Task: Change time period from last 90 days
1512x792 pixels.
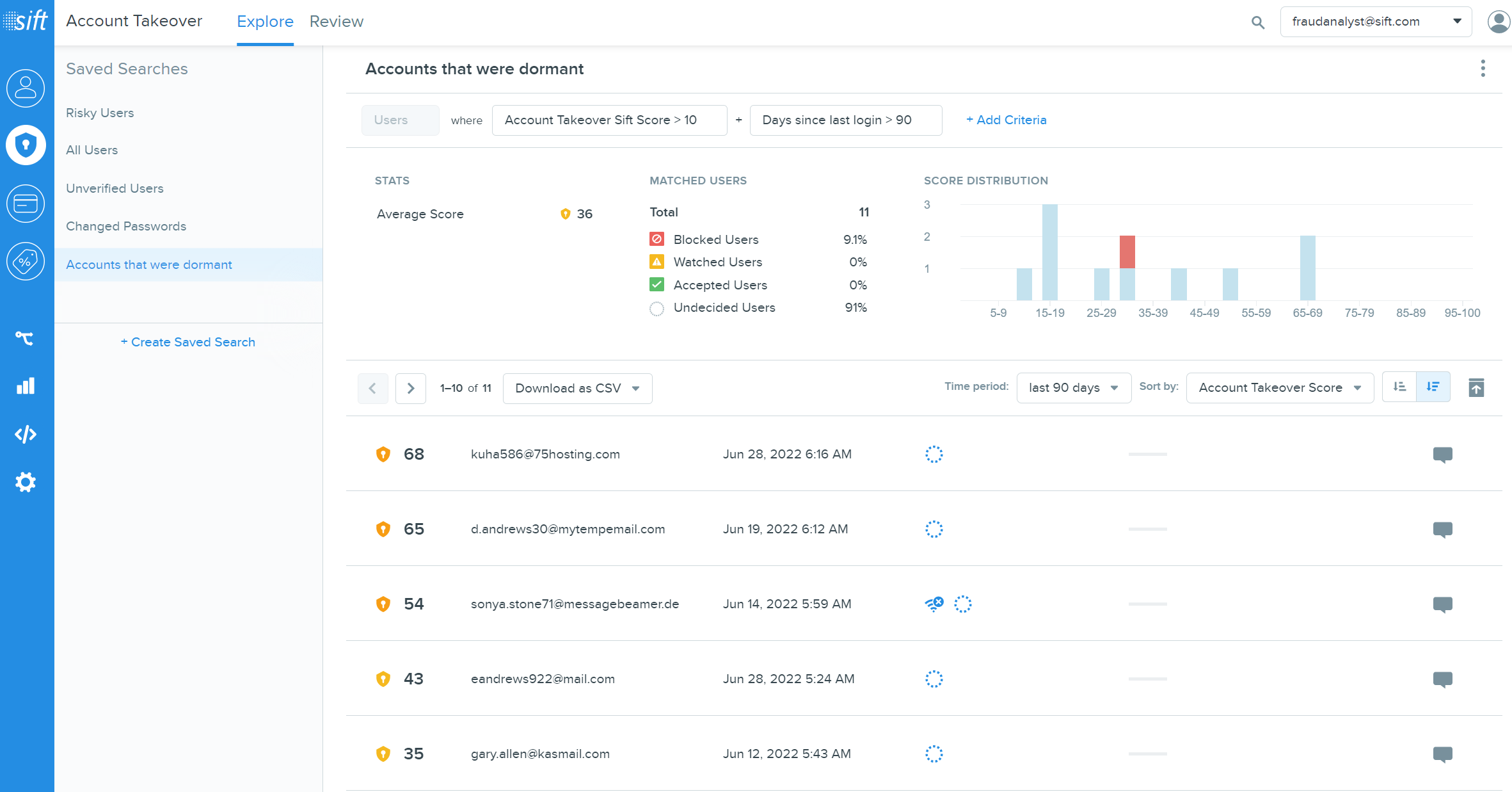Action: [1073, 387]
